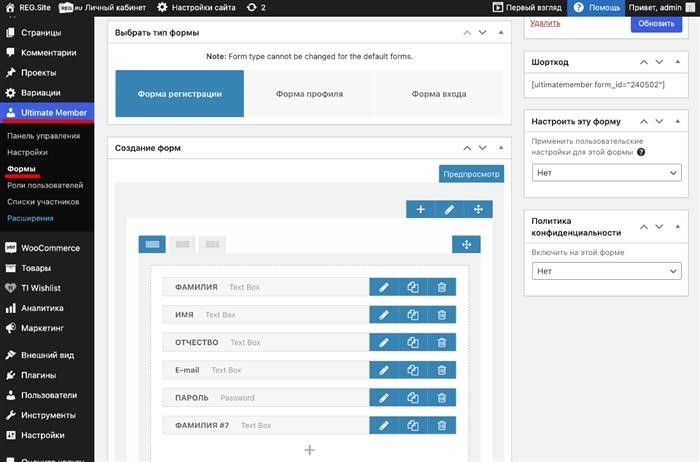Collapse the Создание форм panel
The width and height of the screenshot is (700, 462).
[x=501, y=148]
